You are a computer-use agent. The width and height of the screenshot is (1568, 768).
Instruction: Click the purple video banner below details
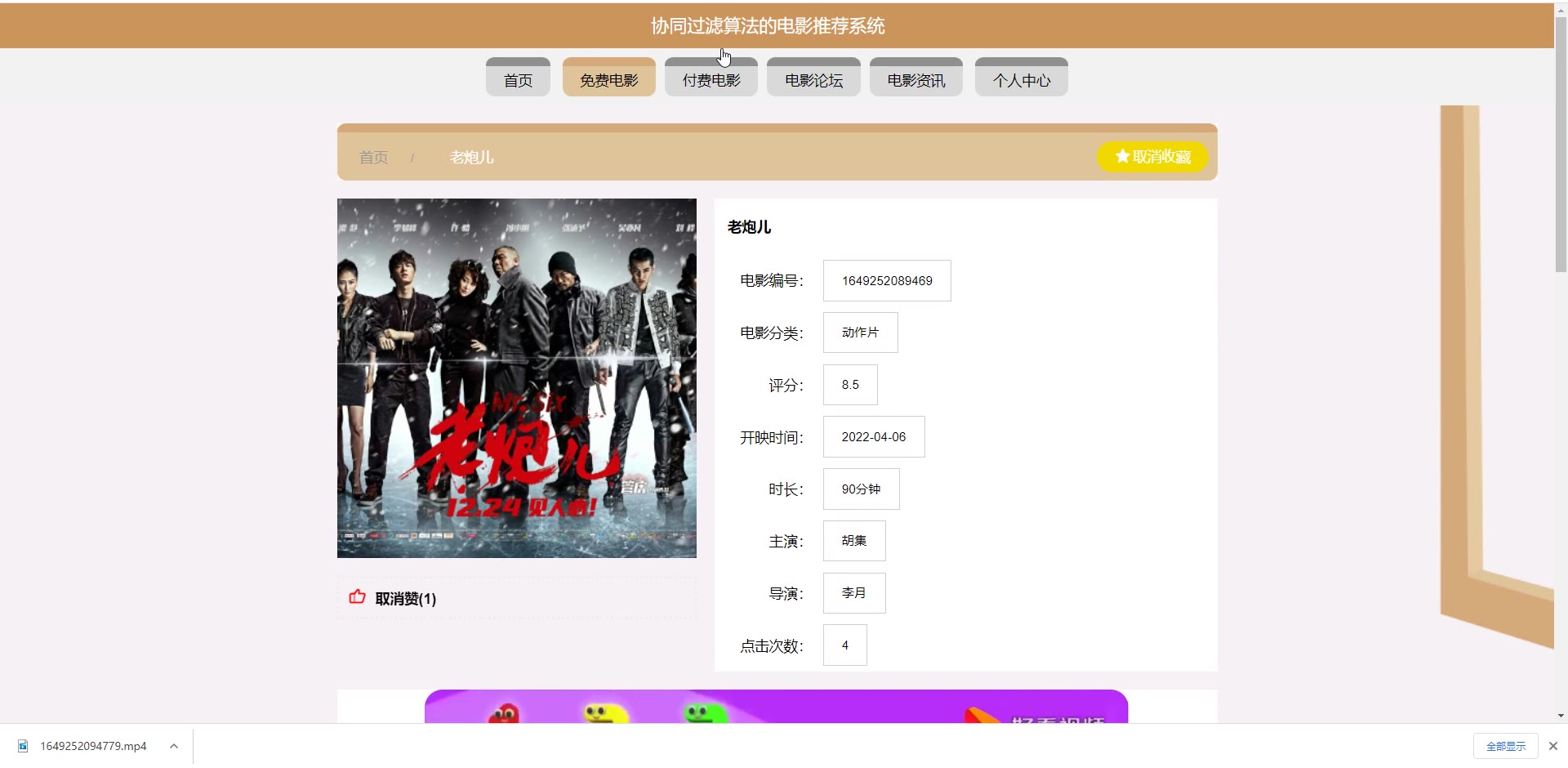[x=776, y=707]
